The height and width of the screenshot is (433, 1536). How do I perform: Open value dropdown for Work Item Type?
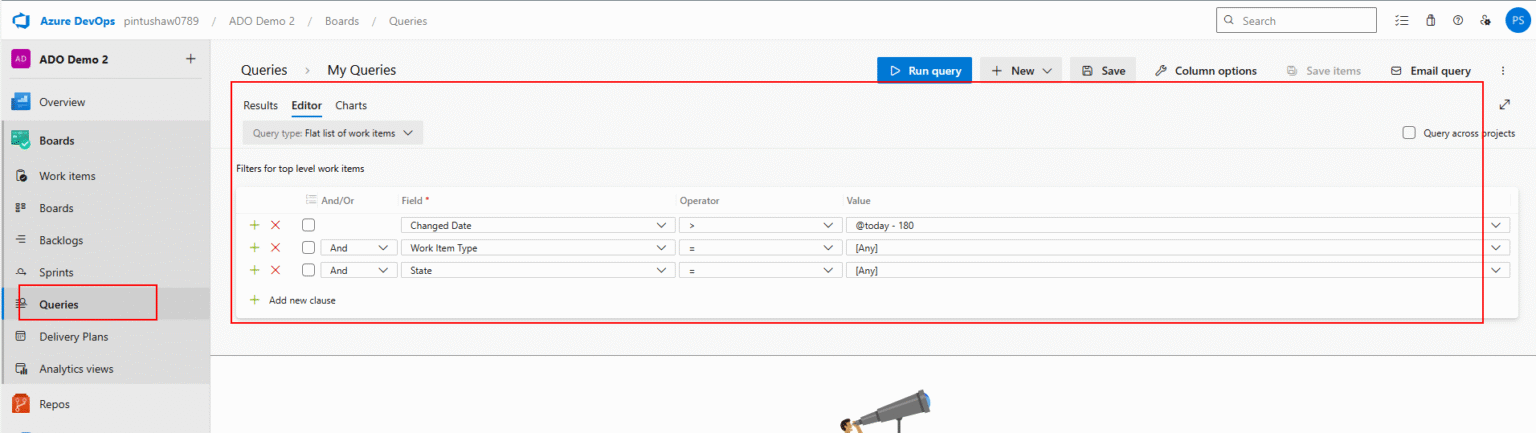[1178, 247]
